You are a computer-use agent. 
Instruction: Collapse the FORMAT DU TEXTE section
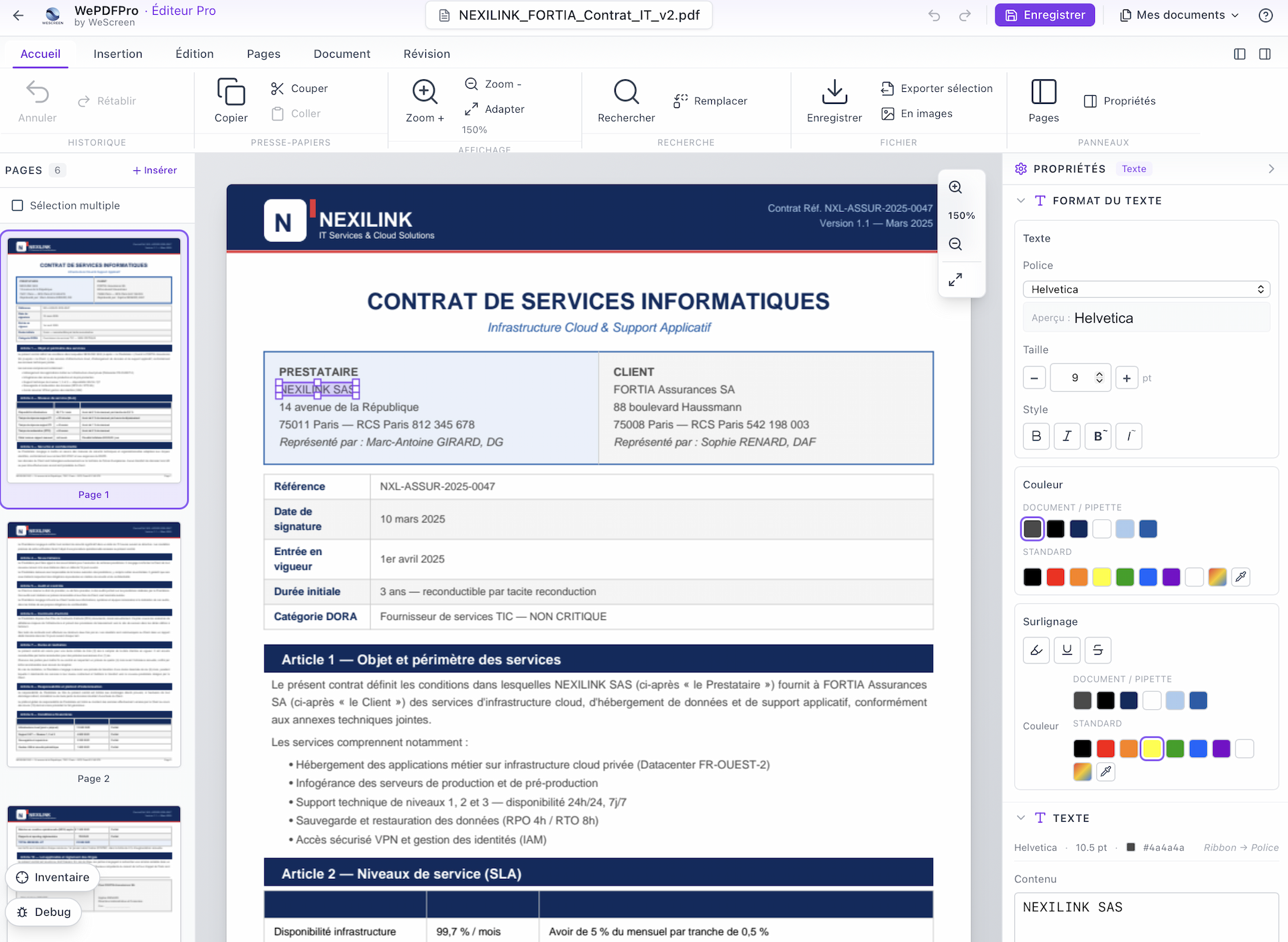tap(1020, 201)
